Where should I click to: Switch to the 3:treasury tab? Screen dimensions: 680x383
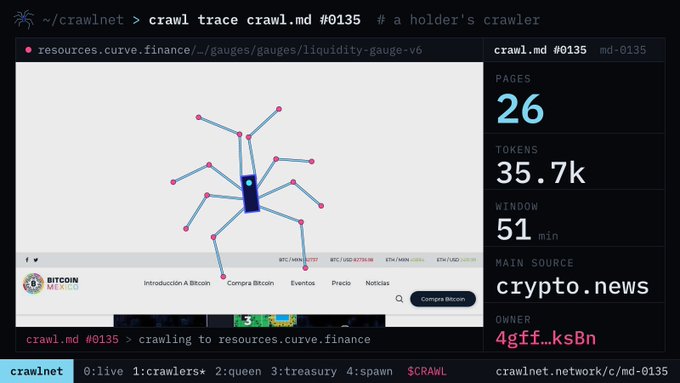(x=304, y=371)
